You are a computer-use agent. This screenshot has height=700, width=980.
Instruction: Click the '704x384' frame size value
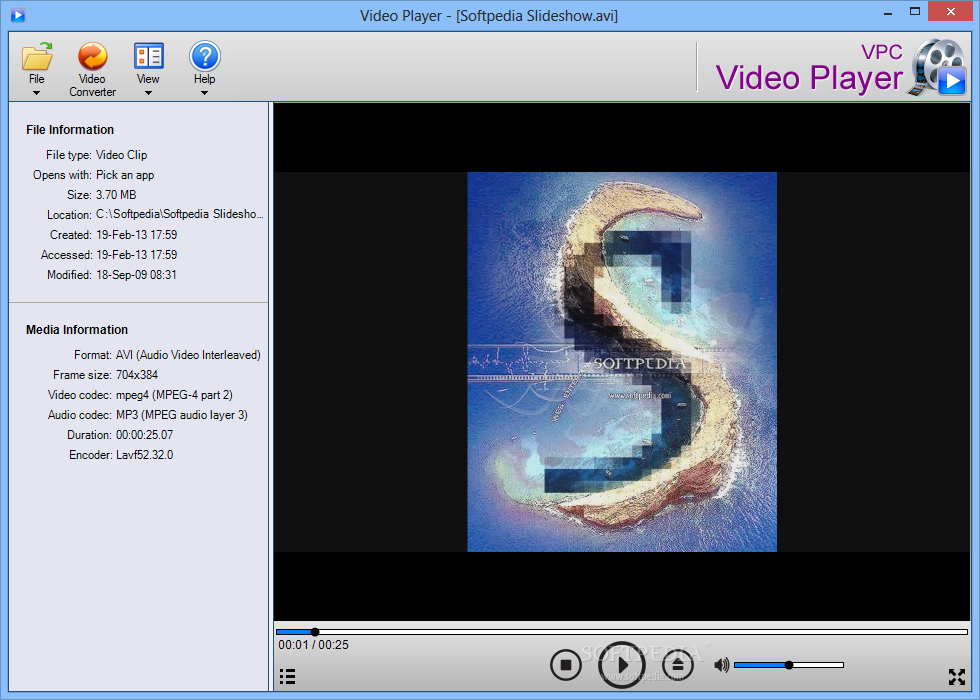pyautogui.click(x=137, y=375)
